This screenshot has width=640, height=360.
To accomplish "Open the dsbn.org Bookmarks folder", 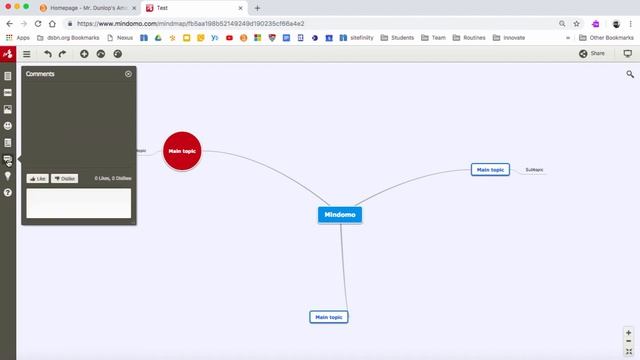I will point(68,38).
